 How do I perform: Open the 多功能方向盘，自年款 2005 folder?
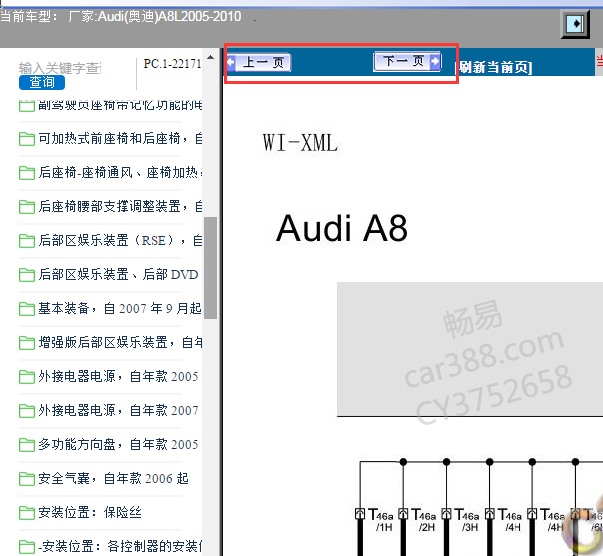tap(118, 444)
